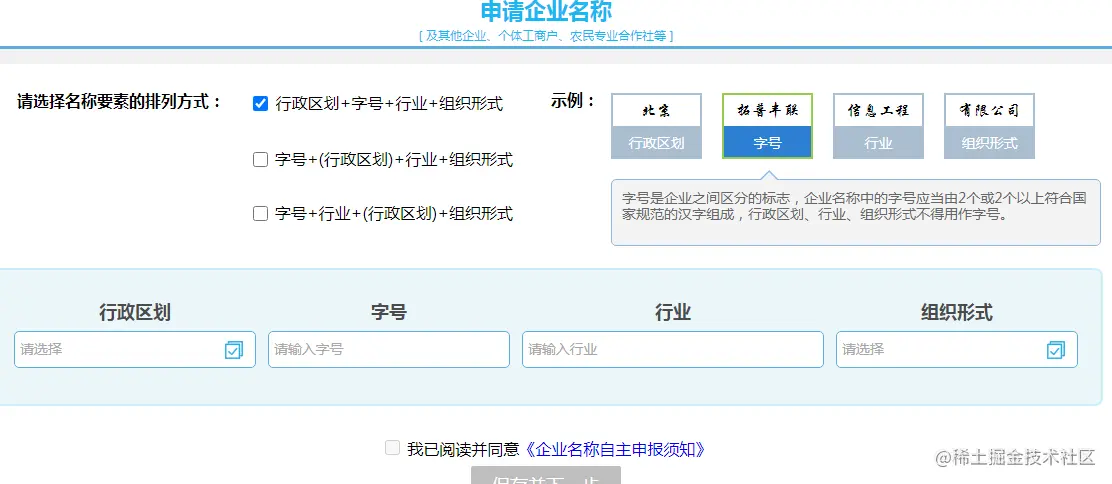1112x484 pixels.
Task: Choose the 行业 example card 信息工程
Action: pos(878,126)
